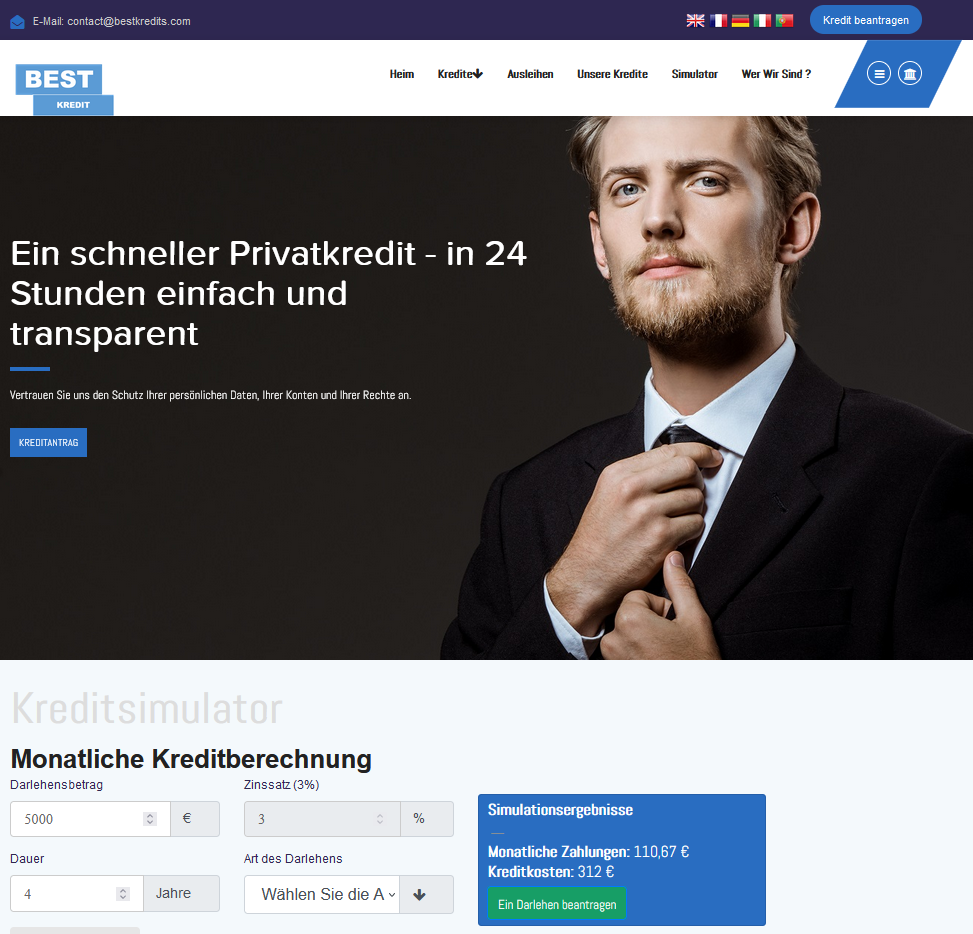Go to Unsere Kredite page
Image resolution: width=973 pixels, height=934 pixels.
point(612,74)
